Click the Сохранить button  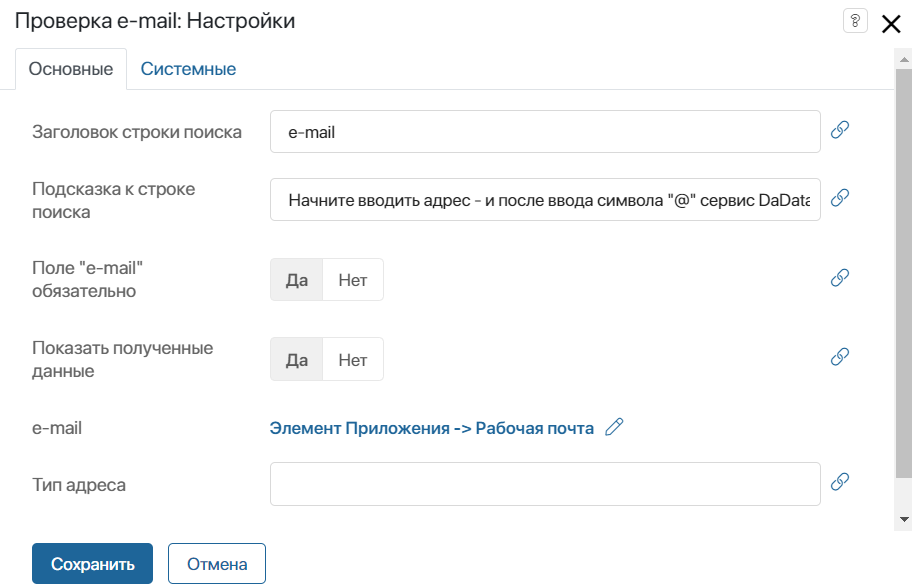point(92,564)
